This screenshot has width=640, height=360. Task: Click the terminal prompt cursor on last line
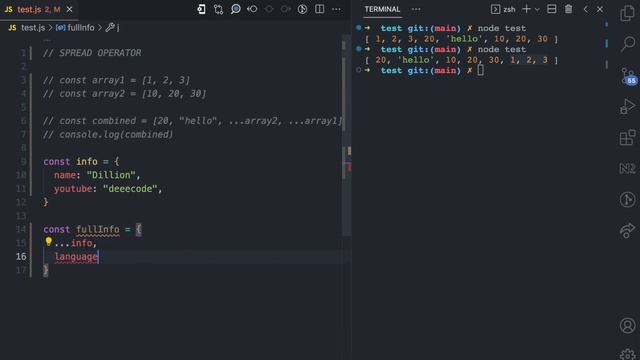click(x=480, y=70)
